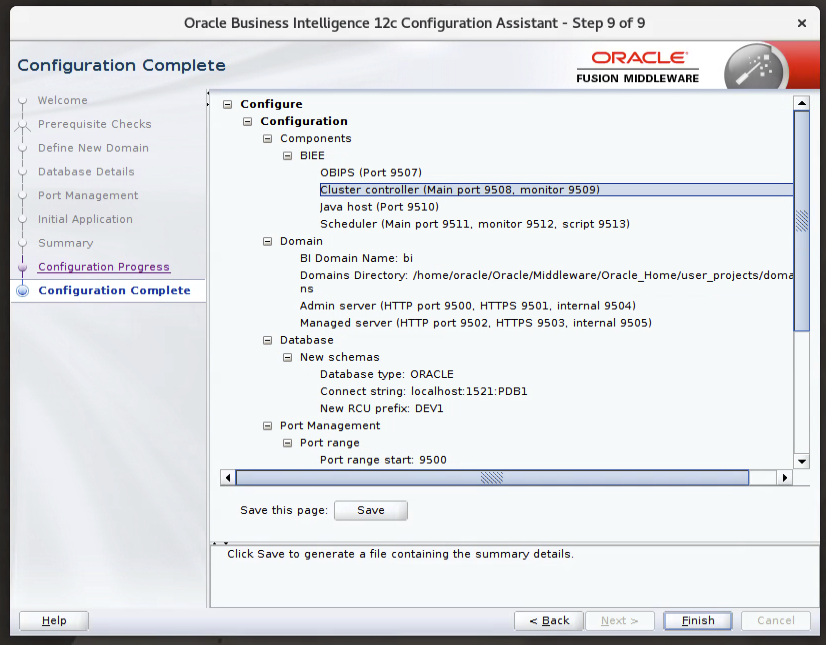Collapse the Configuration tree node
826x645 pixels.
pyautogui.click(x=248, y=122)
